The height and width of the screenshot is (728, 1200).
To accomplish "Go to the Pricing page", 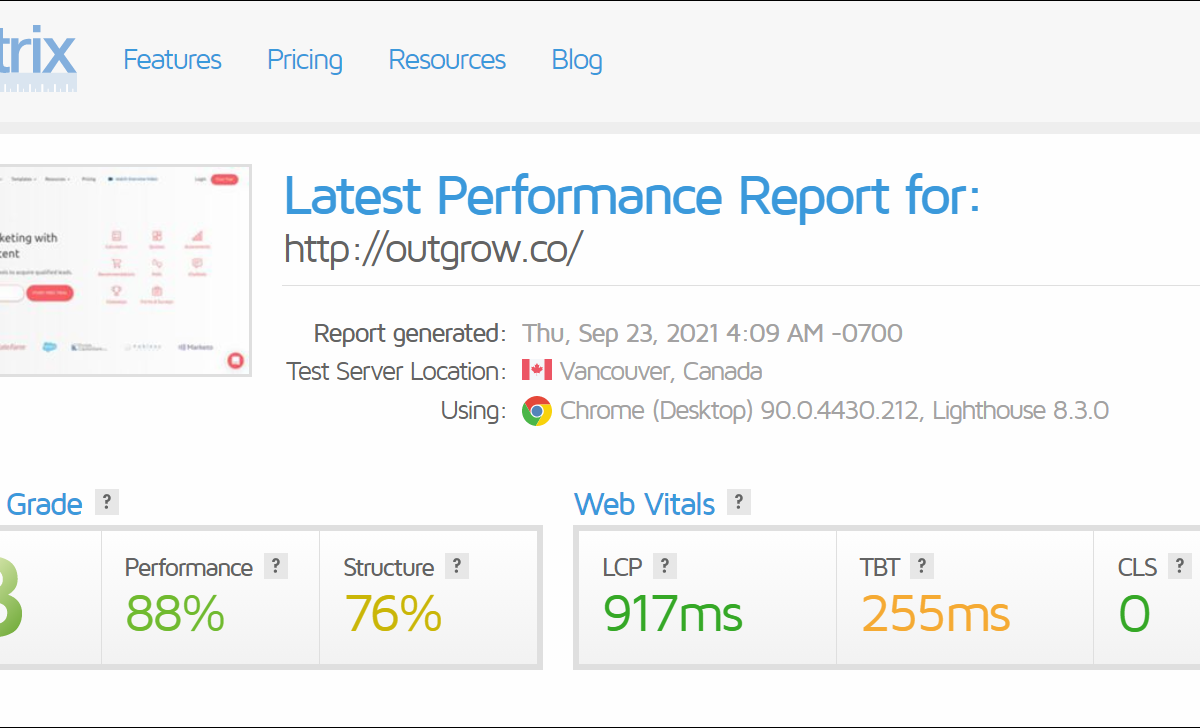I will [x=304, y=60].
